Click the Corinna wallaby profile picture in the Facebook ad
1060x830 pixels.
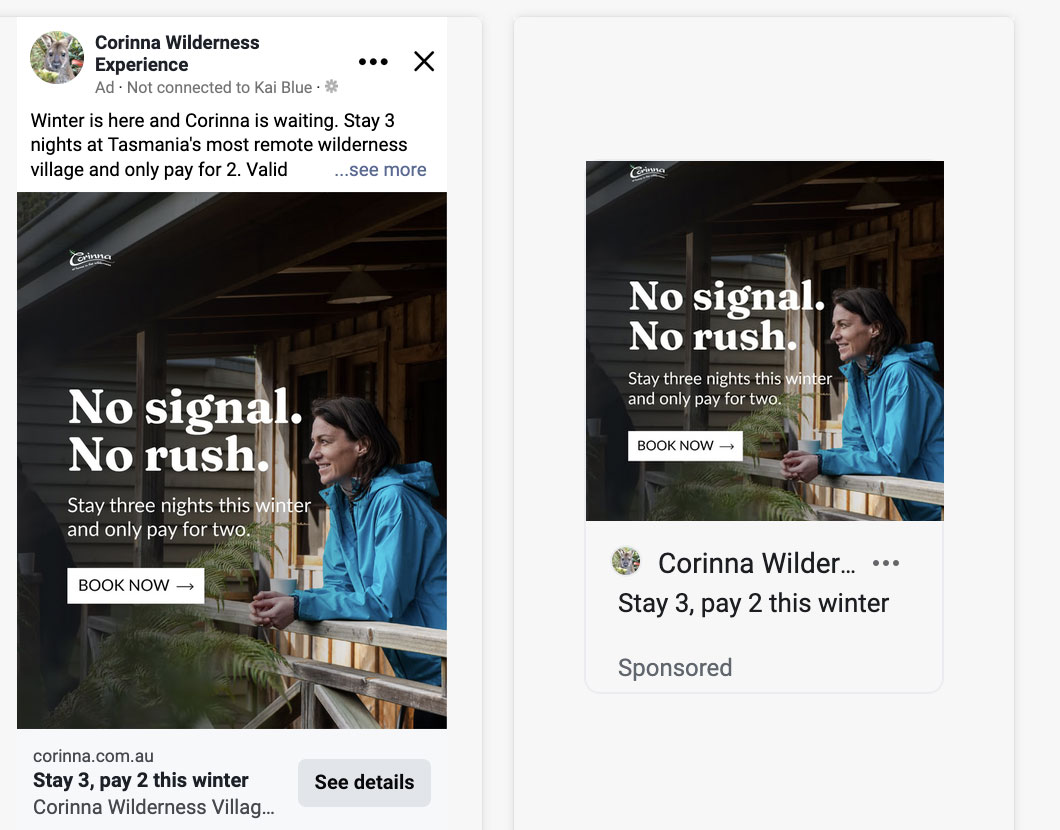[x=57, y=57]
